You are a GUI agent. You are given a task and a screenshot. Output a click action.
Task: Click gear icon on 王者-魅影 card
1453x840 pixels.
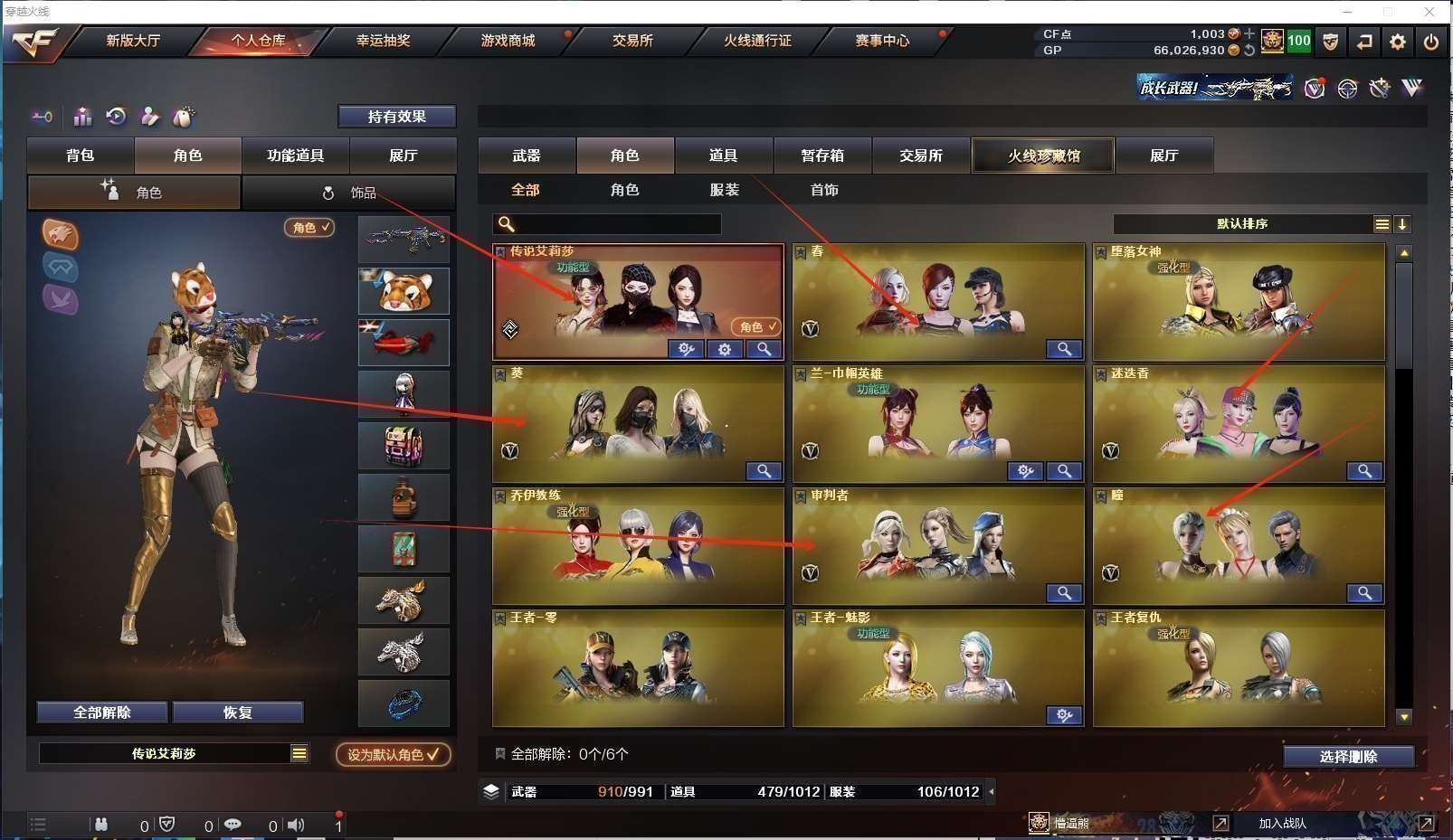(x=1064, y=715)
